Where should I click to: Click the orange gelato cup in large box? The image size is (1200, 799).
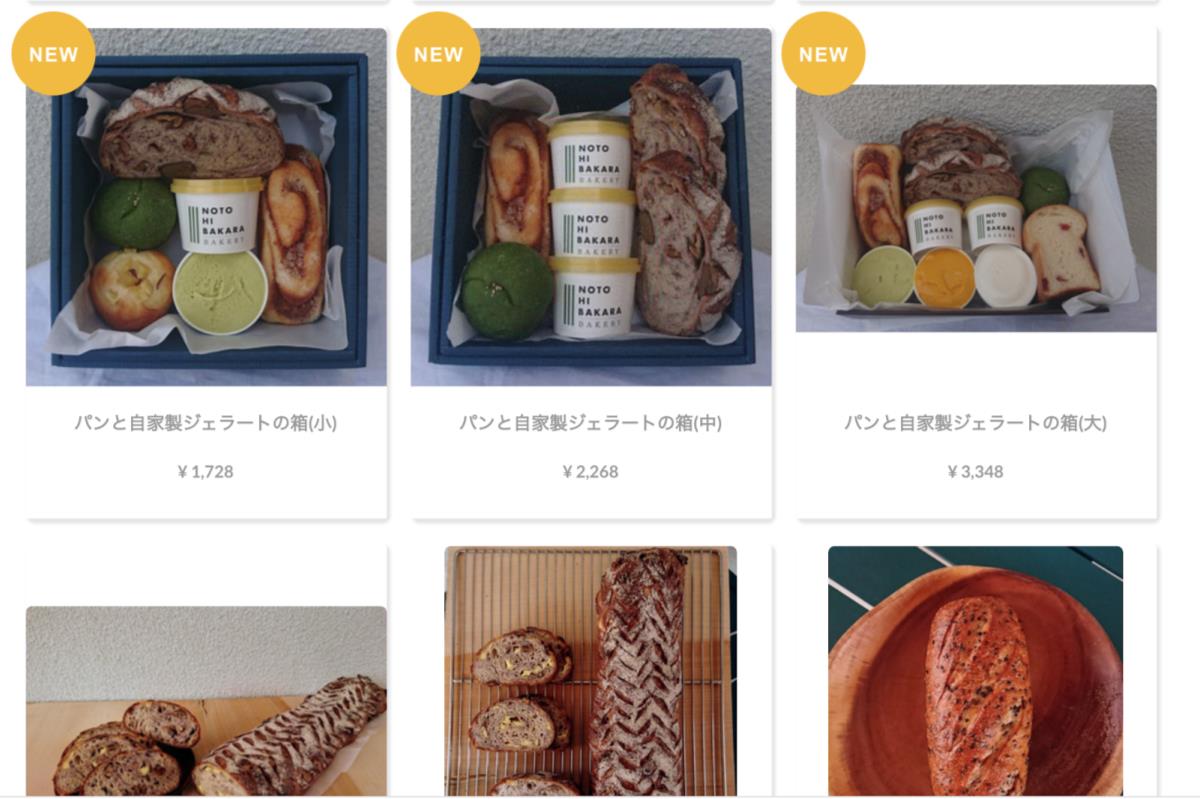pos(944,276)
